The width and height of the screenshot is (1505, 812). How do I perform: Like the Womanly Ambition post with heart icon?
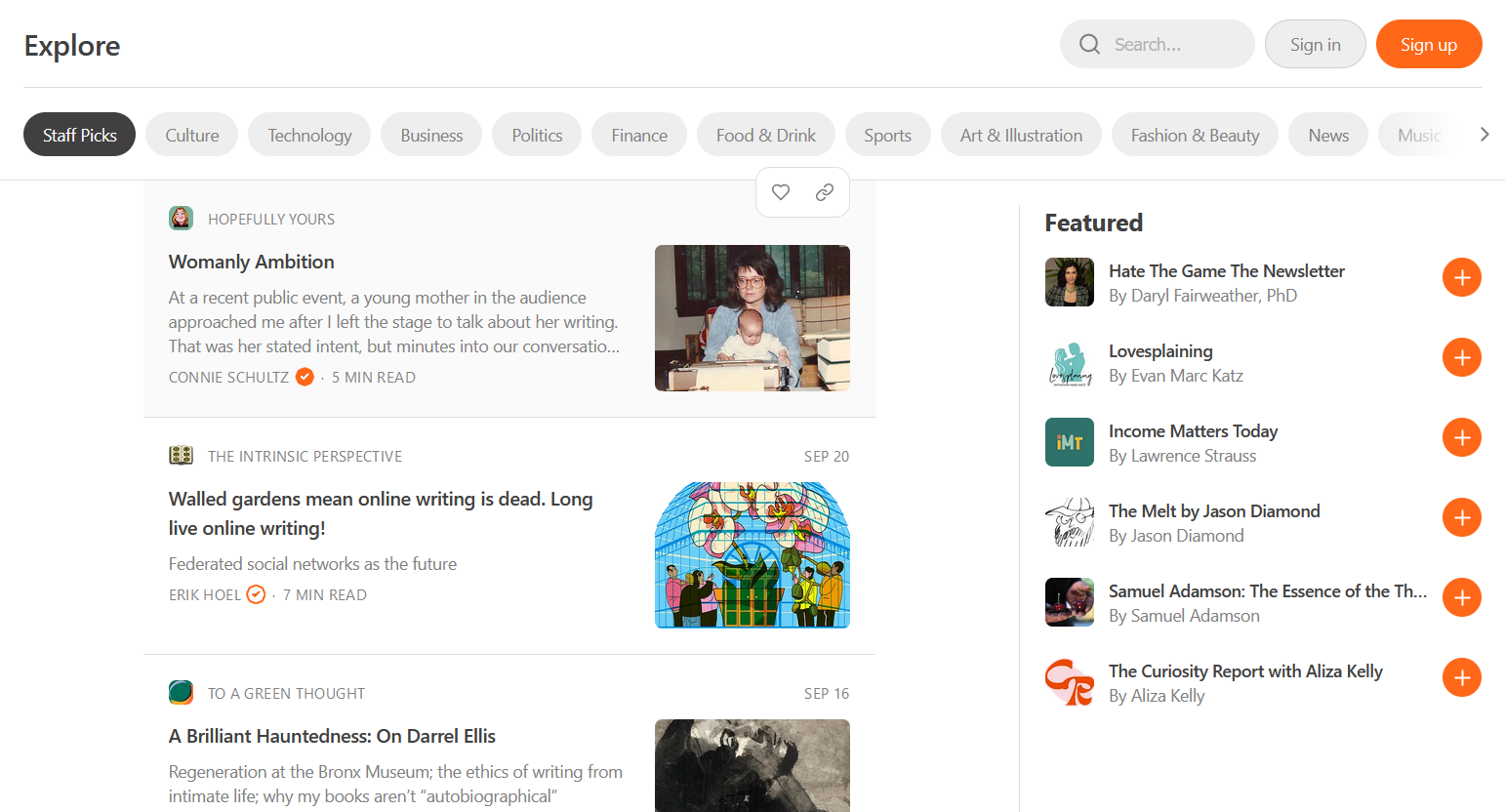tap(781, 192)
